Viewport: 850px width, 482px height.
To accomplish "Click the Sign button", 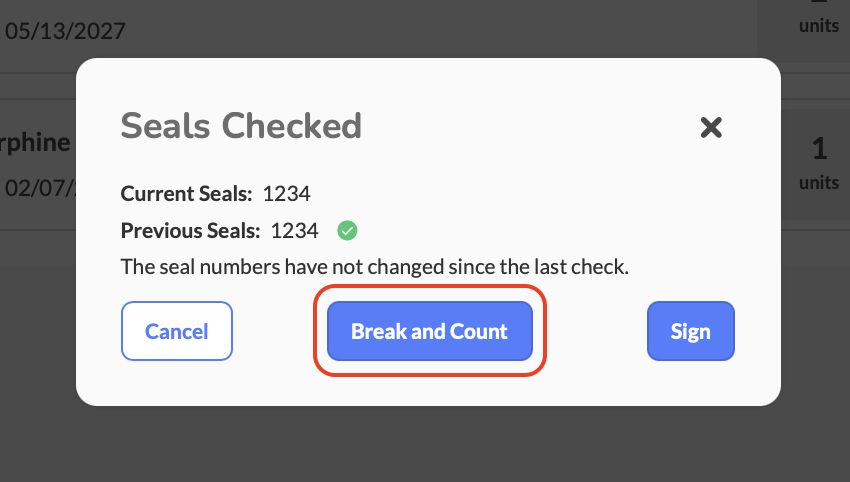I will (690, 331).
